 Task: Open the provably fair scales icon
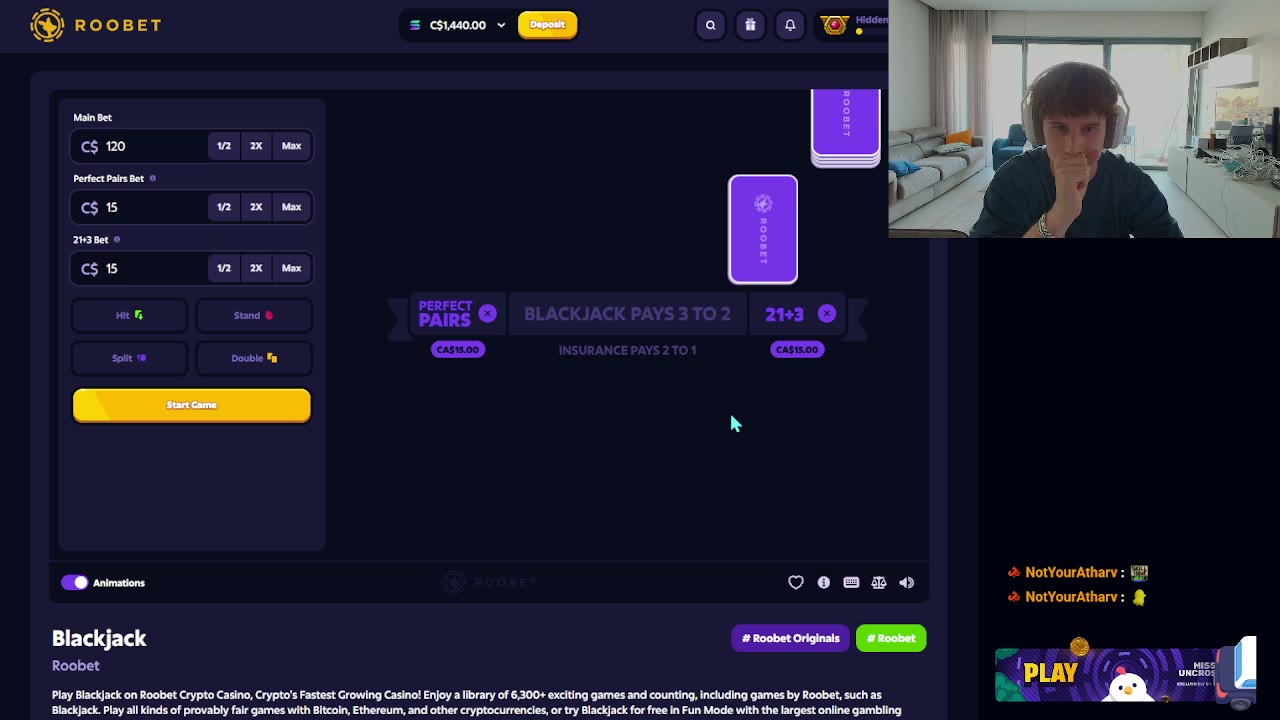[x=879, y=583]
